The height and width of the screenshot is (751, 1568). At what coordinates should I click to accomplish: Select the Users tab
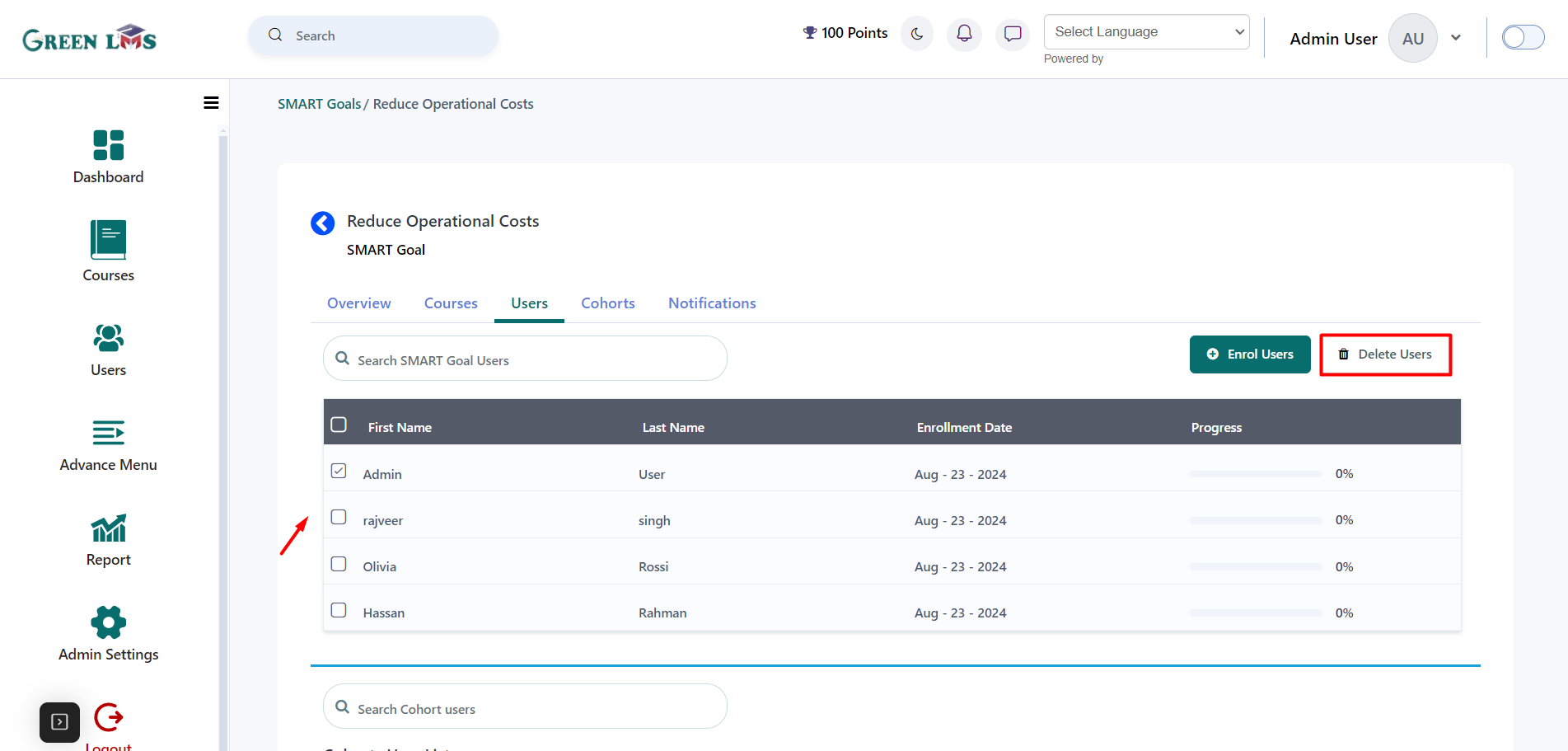coord(529,303)
